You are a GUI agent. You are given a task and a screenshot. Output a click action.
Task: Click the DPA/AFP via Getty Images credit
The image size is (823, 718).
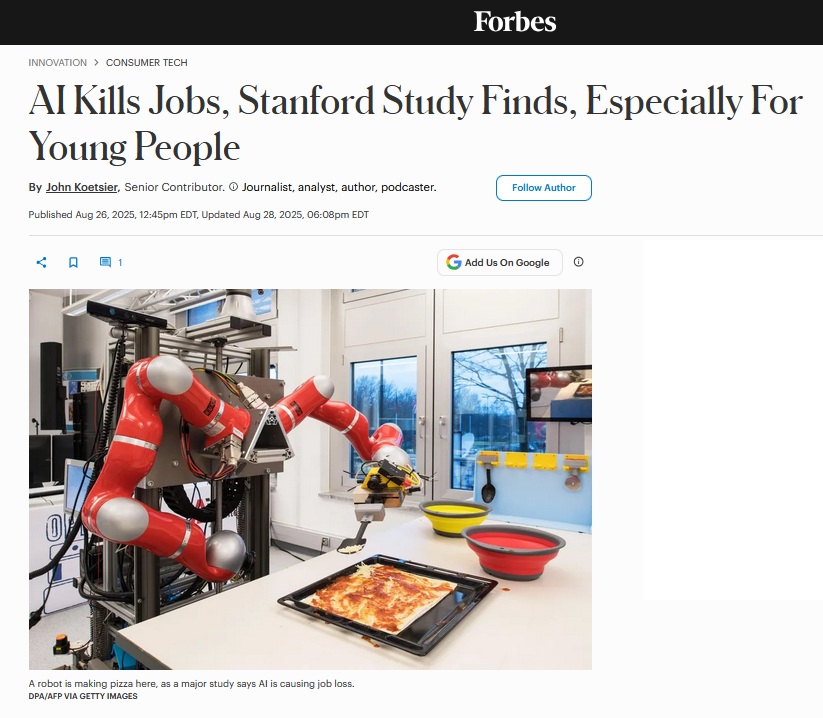(83, 696)
